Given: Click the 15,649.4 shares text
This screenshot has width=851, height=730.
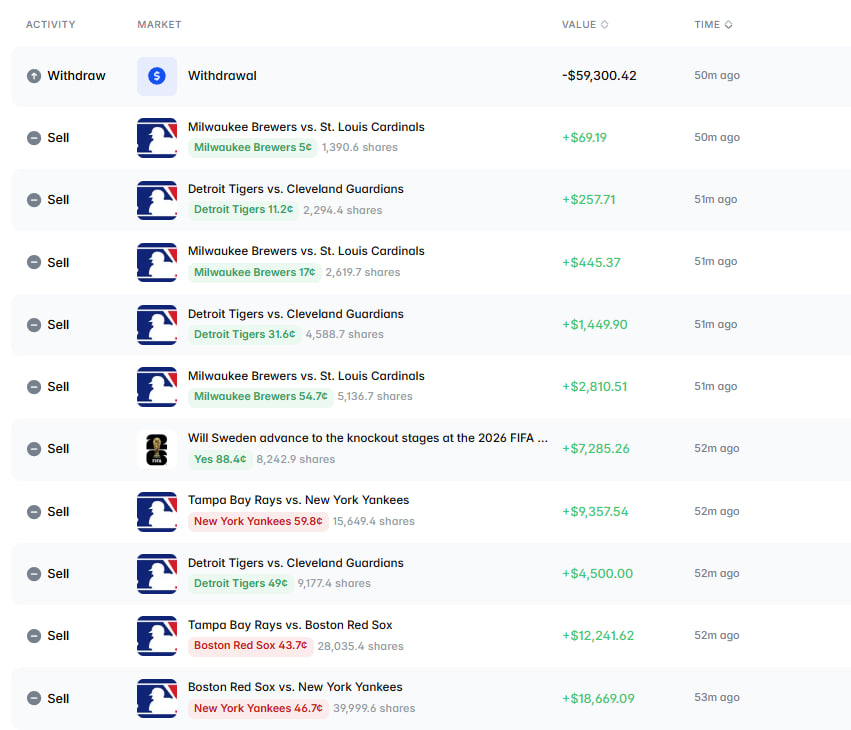Looking at the screenshot, I should click(x=373, y=522).
